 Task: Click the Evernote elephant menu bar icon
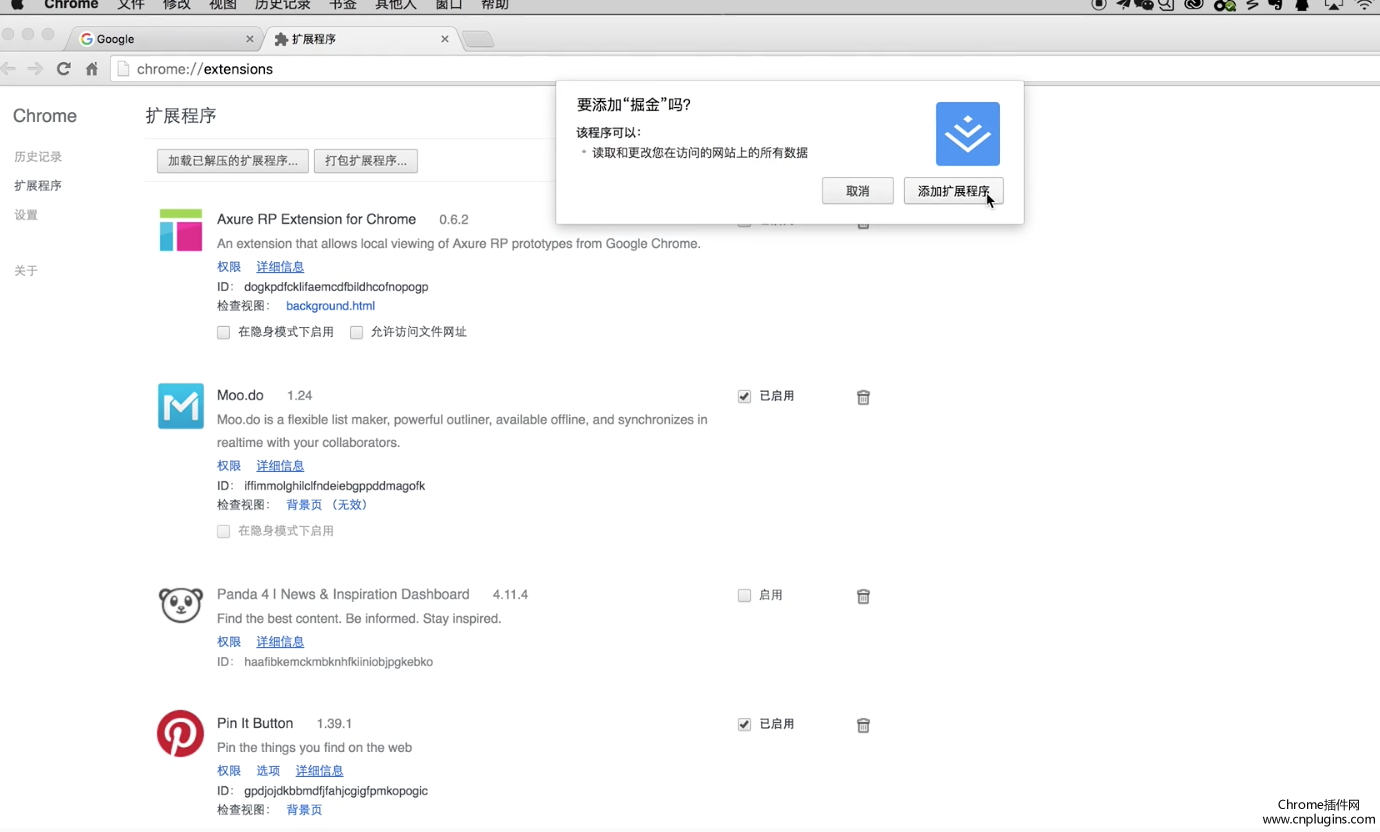click(1276, 5)
